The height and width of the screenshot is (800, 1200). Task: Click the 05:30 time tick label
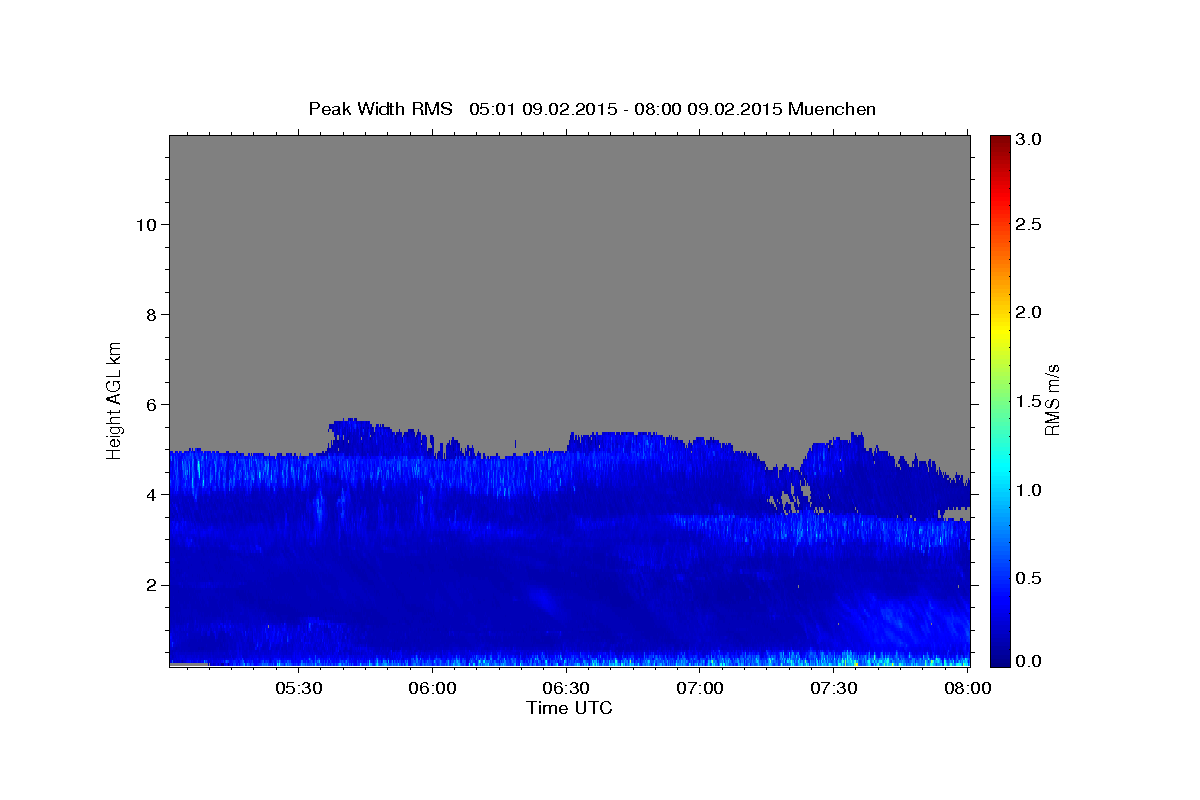click(299, 688)
